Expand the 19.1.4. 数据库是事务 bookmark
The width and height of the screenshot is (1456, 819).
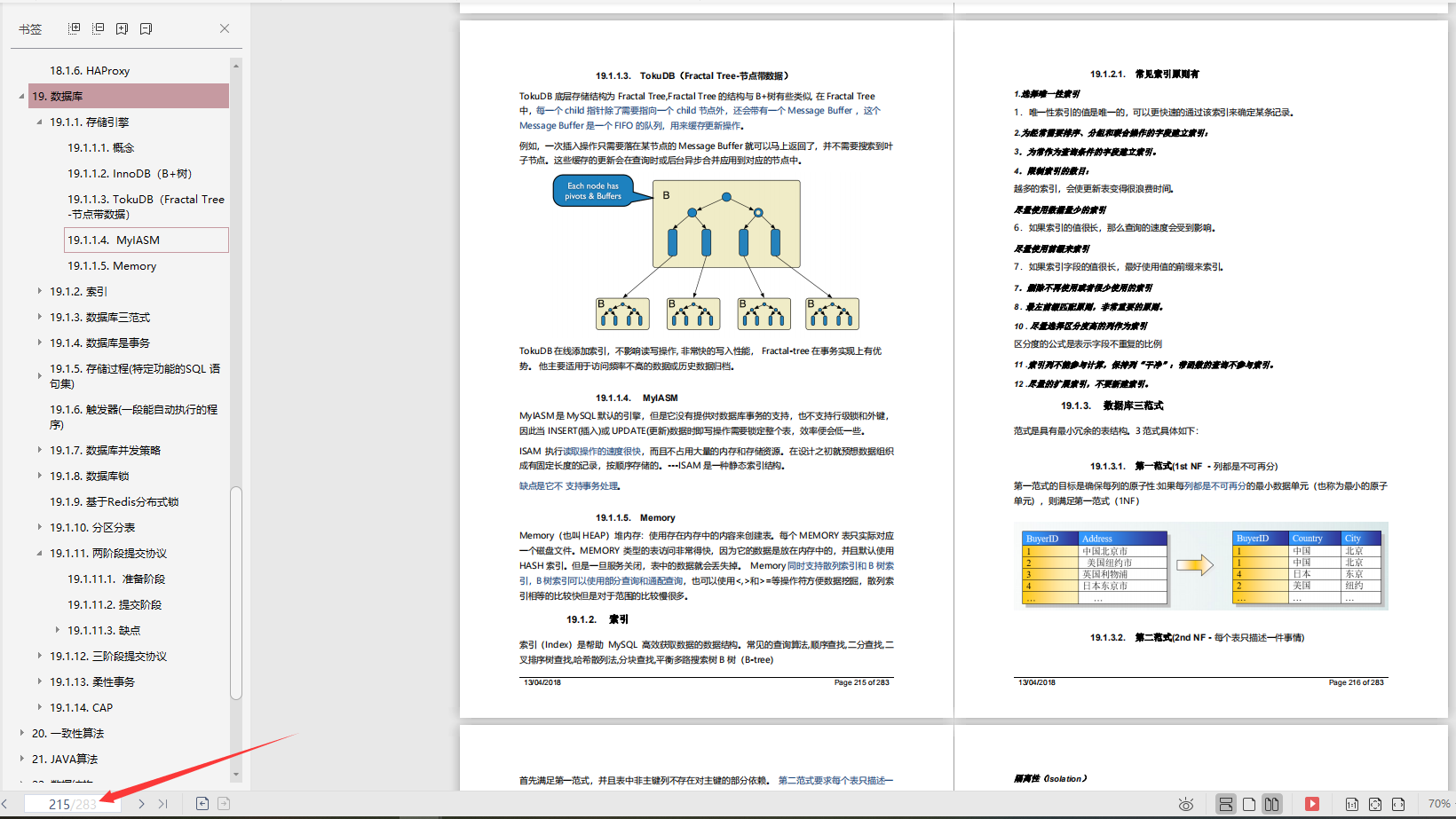[x=39, y=343]
